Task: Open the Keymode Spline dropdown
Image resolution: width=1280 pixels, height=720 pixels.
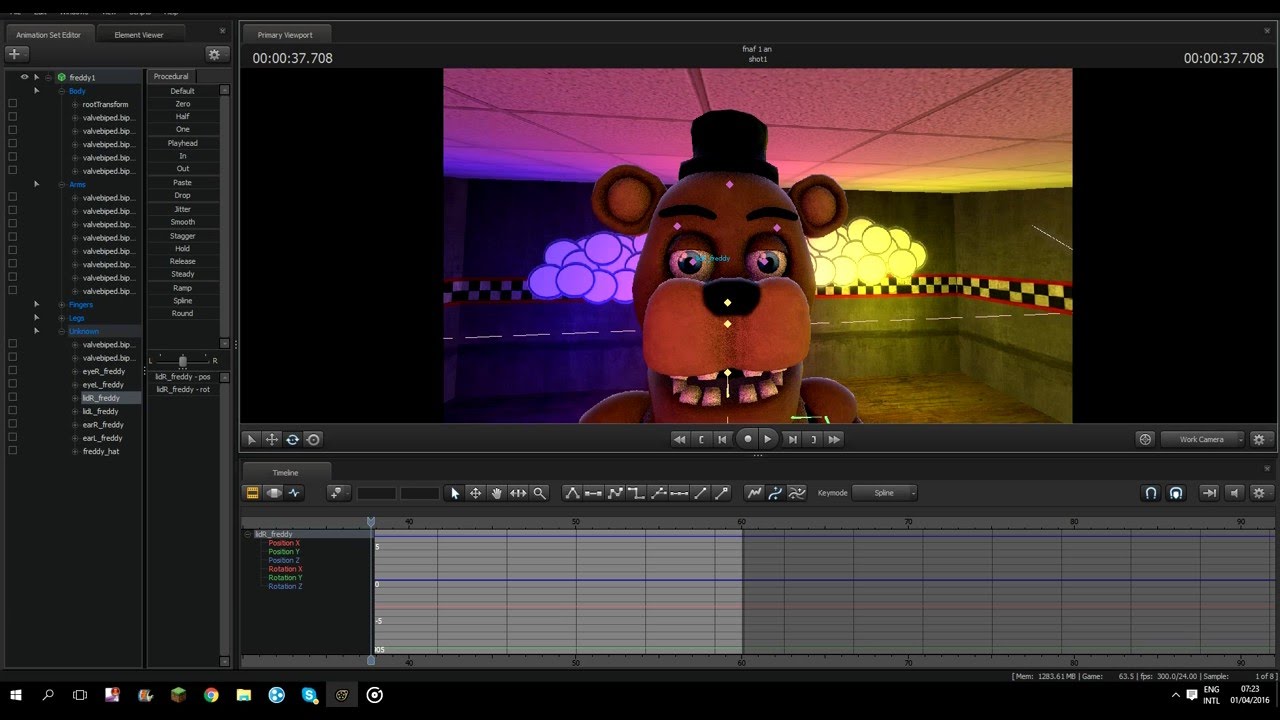Action: (884, 493)
